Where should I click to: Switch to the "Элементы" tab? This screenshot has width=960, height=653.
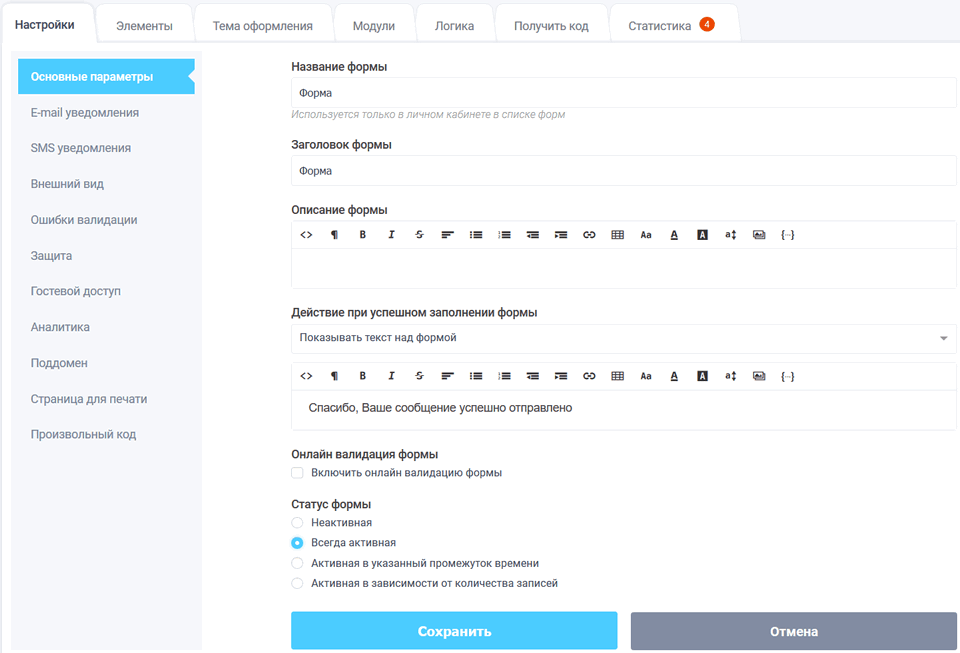click(x=144, y=26)
